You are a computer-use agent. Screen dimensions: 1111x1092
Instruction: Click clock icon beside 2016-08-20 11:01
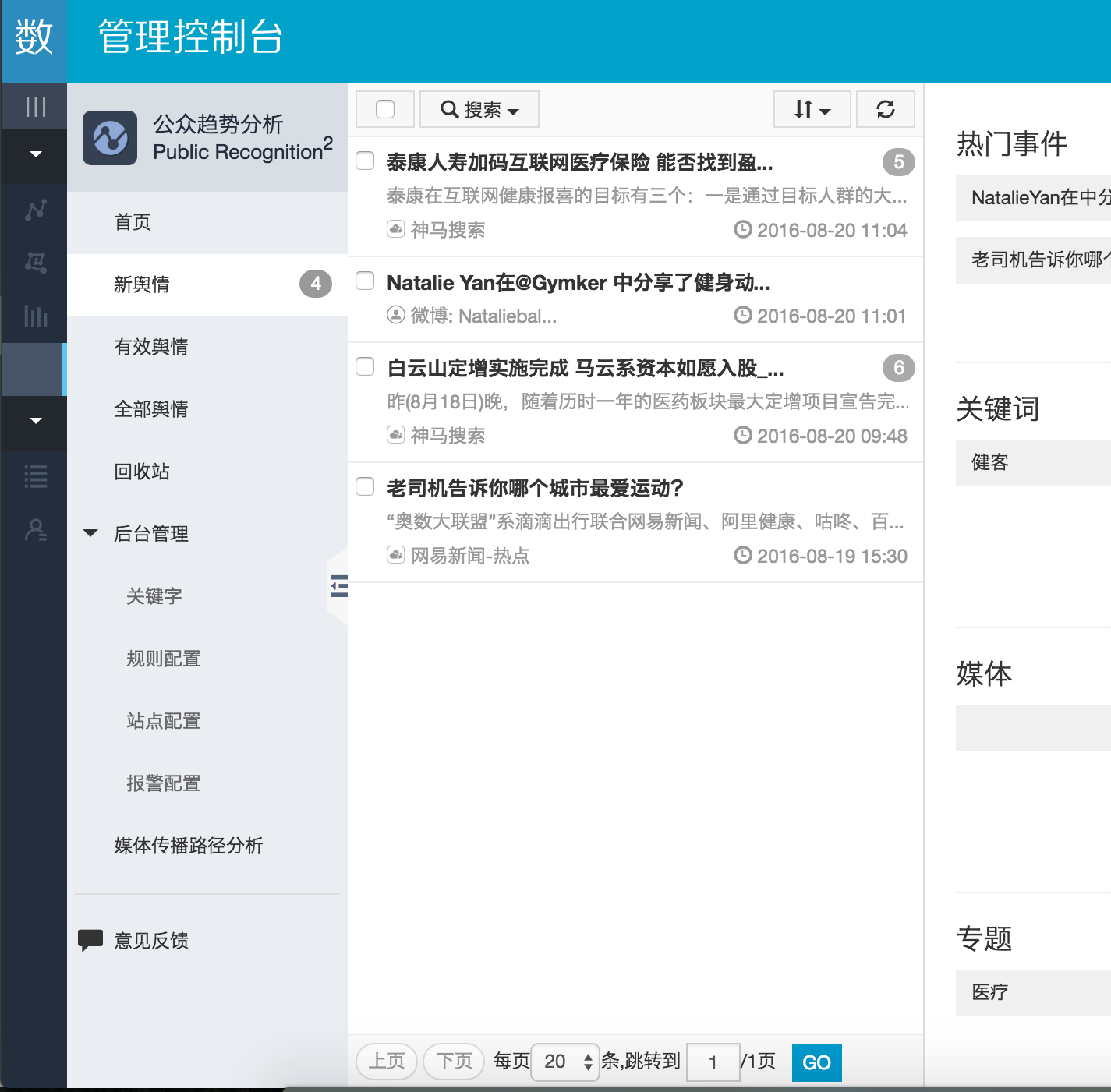coord(743,315)
